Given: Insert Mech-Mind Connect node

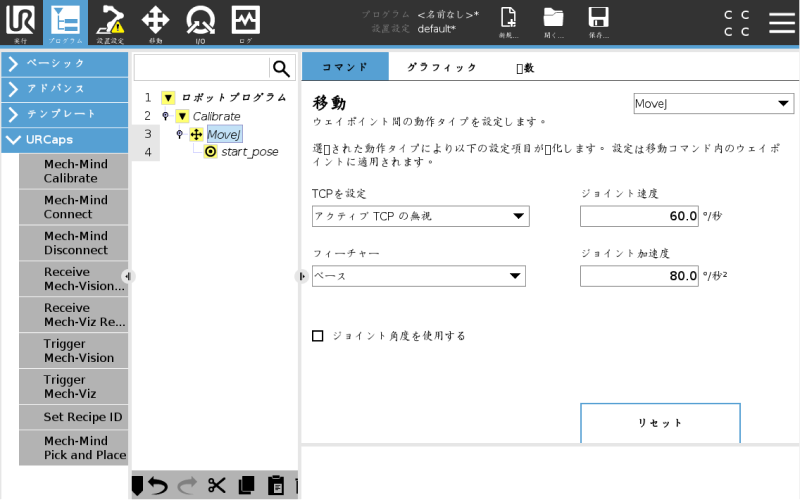Looking at the screenshot, I should [x=73, y=207].
